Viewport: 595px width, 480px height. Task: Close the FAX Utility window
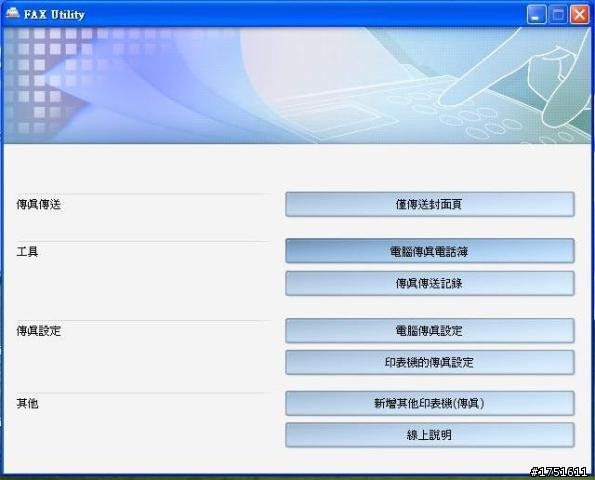pyautogui.click(x=579, y=15)
